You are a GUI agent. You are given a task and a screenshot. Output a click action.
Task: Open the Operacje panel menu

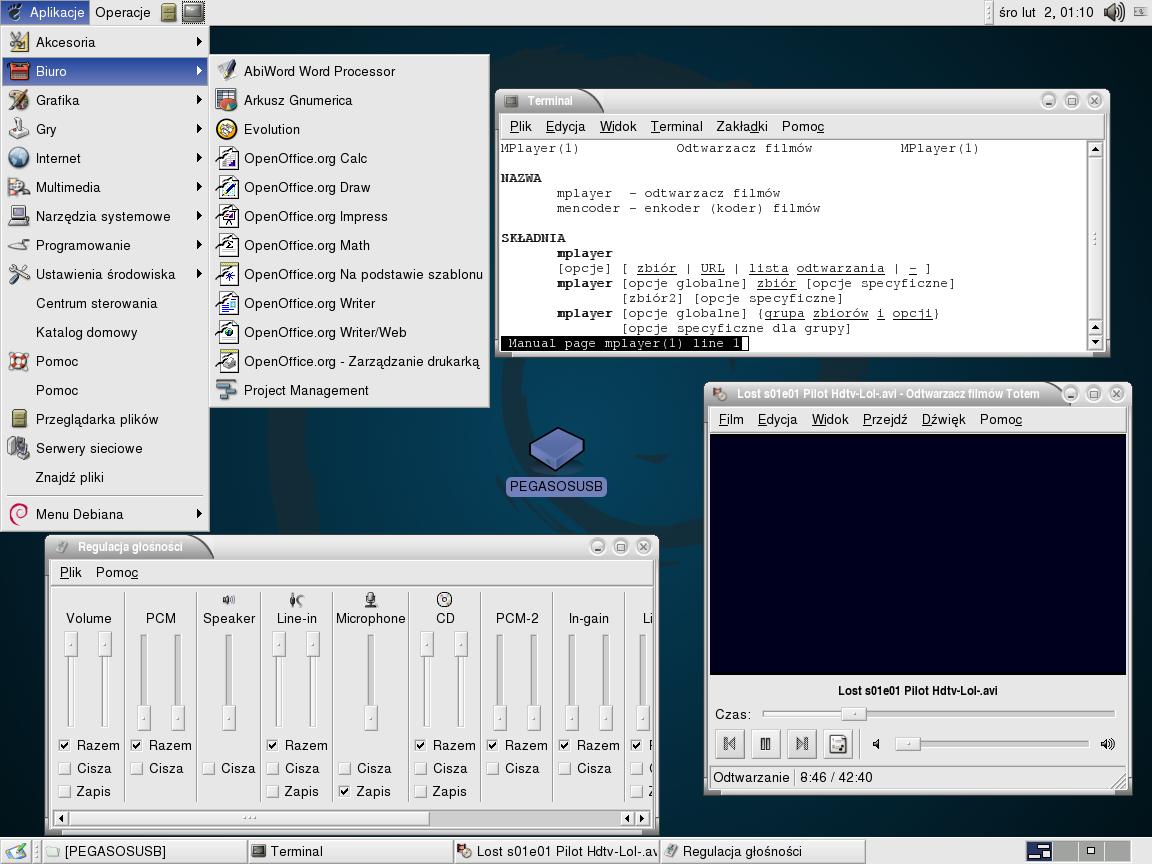(123, 12)
